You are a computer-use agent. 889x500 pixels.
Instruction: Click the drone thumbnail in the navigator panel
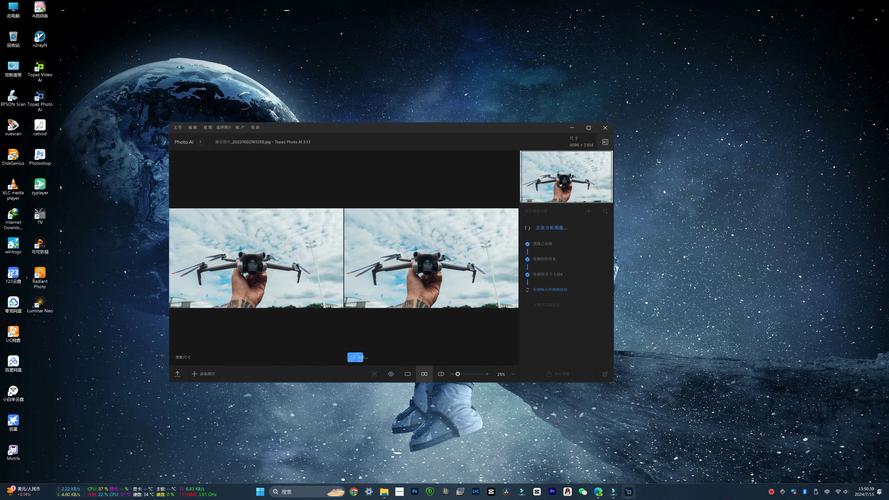[566, 176]
